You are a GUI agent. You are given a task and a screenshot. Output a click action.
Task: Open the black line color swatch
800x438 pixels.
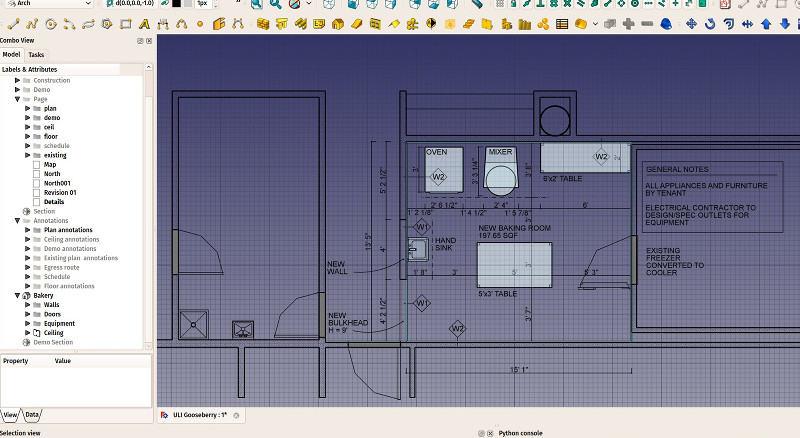click(x=177, y=4)
